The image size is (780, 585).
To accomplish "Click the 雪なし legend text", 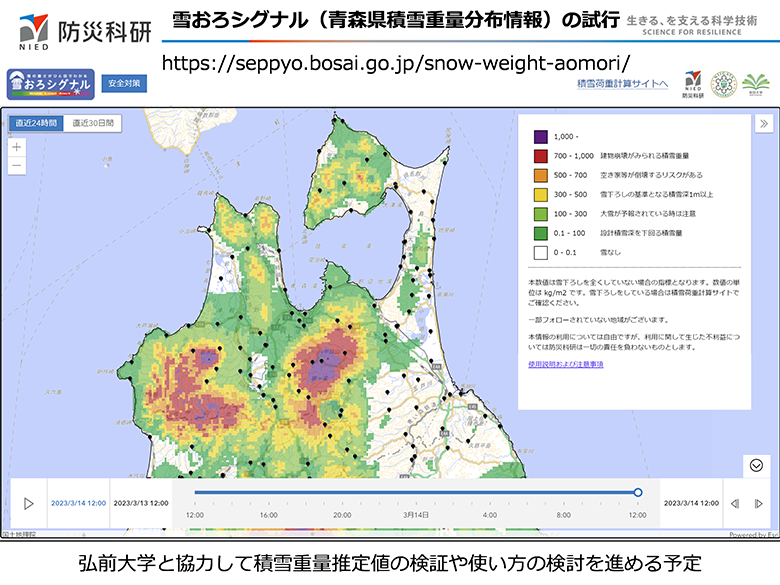I will click(610, 252).
